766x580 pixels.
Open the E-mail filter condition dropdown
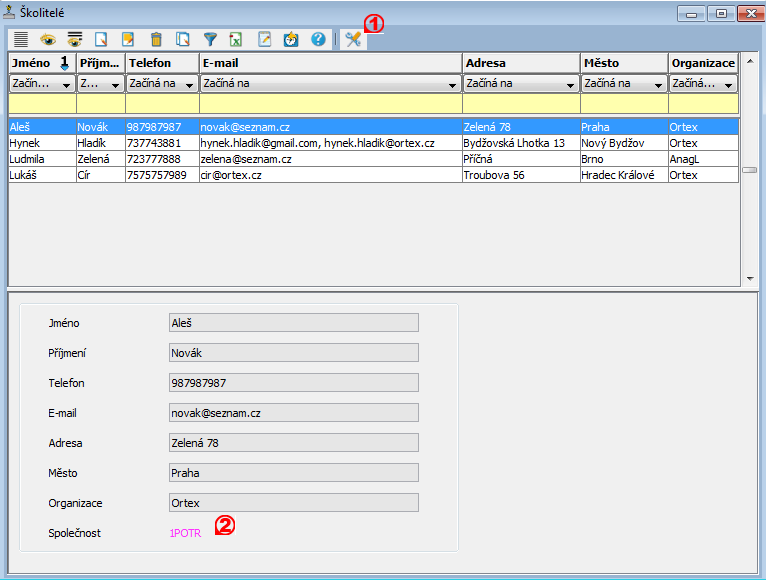[451, 84]
